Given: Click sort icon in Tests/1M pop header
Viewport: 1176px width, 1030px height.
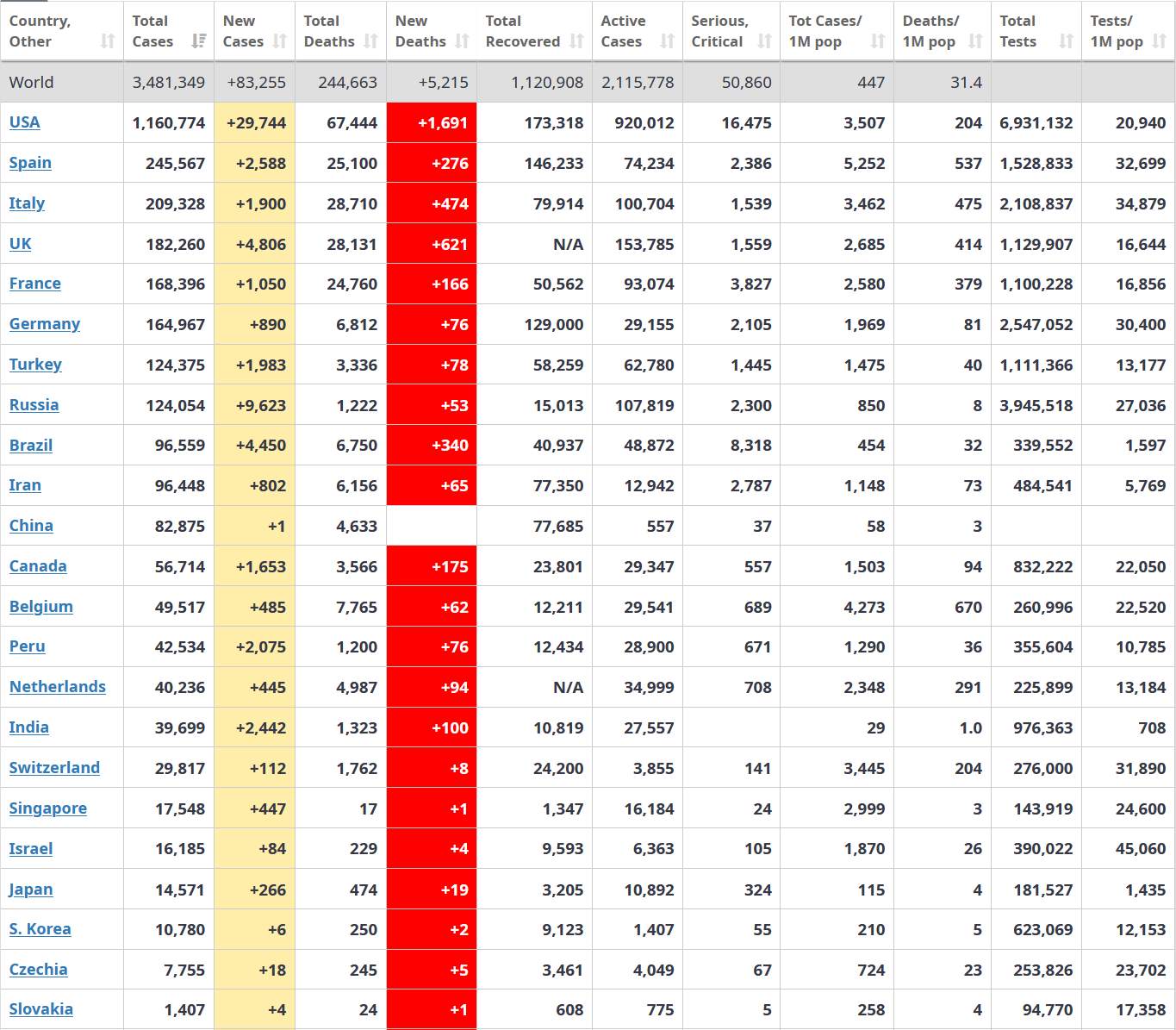Looking at the screenshot, I should click(x=1160, y=41).
